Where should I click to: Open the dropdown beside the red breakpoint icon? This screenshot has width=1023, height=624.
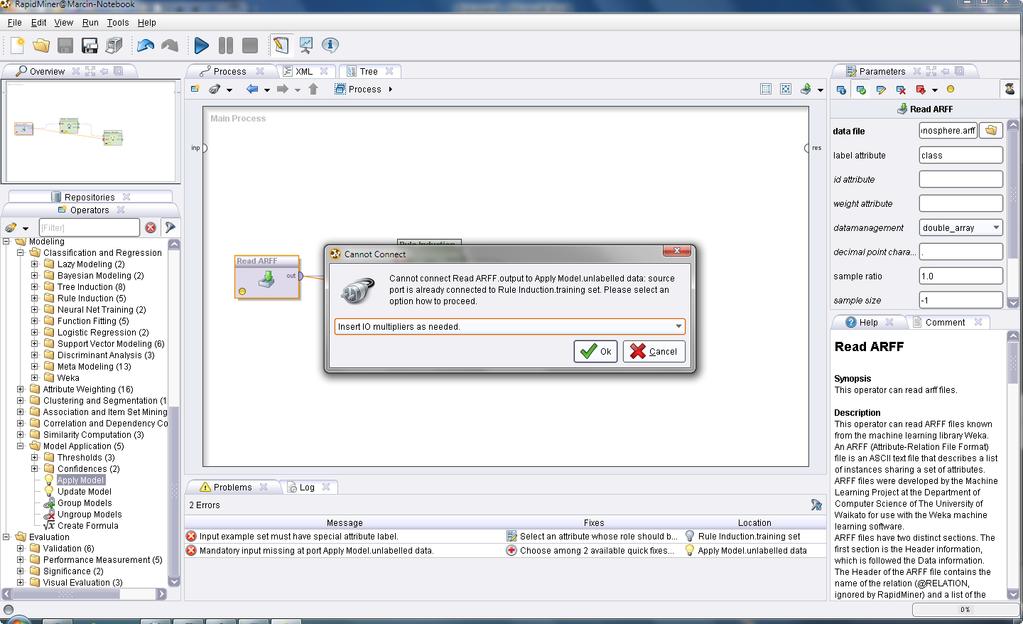coord(935,90)
